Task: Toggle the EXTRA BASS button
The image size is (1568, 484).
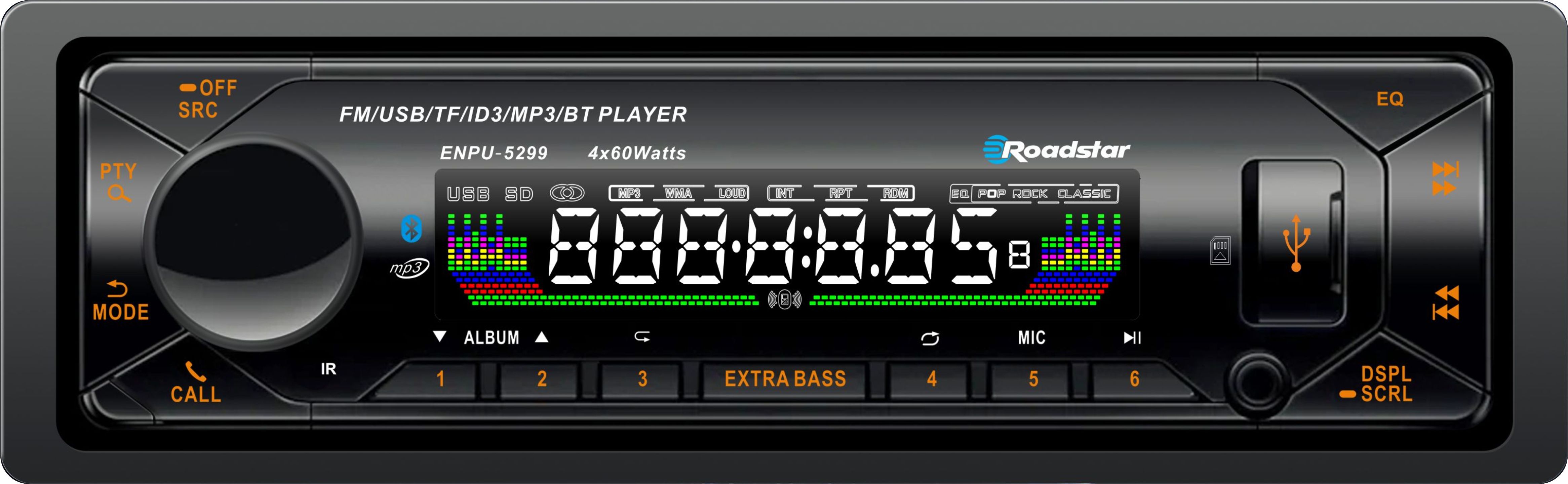Action: tap(785, 379)
